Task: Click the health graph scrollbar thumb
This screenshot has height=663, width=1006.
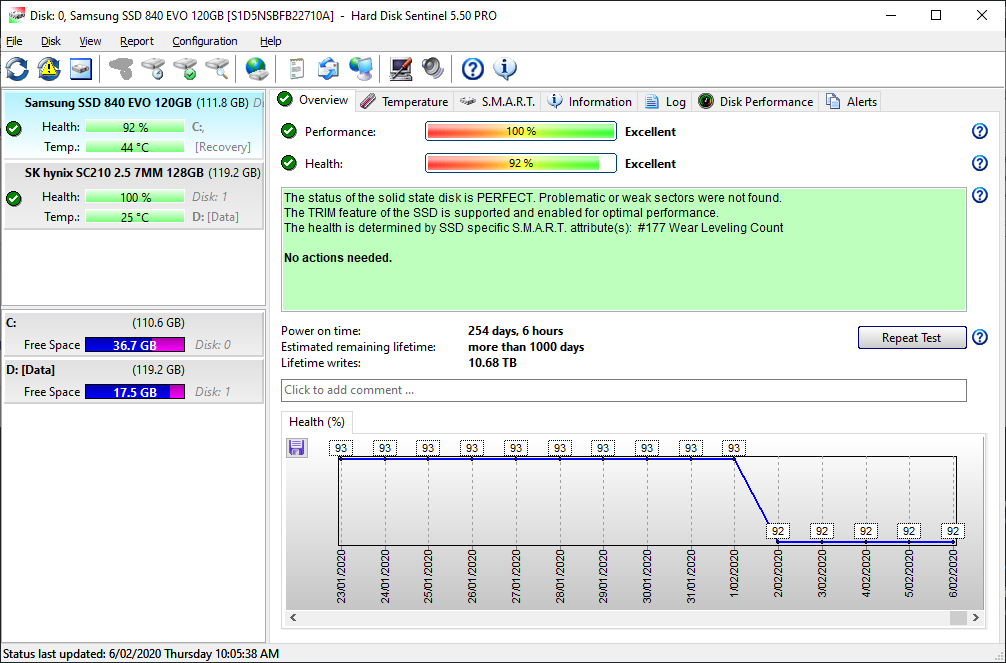Action: tap(958, 617)
